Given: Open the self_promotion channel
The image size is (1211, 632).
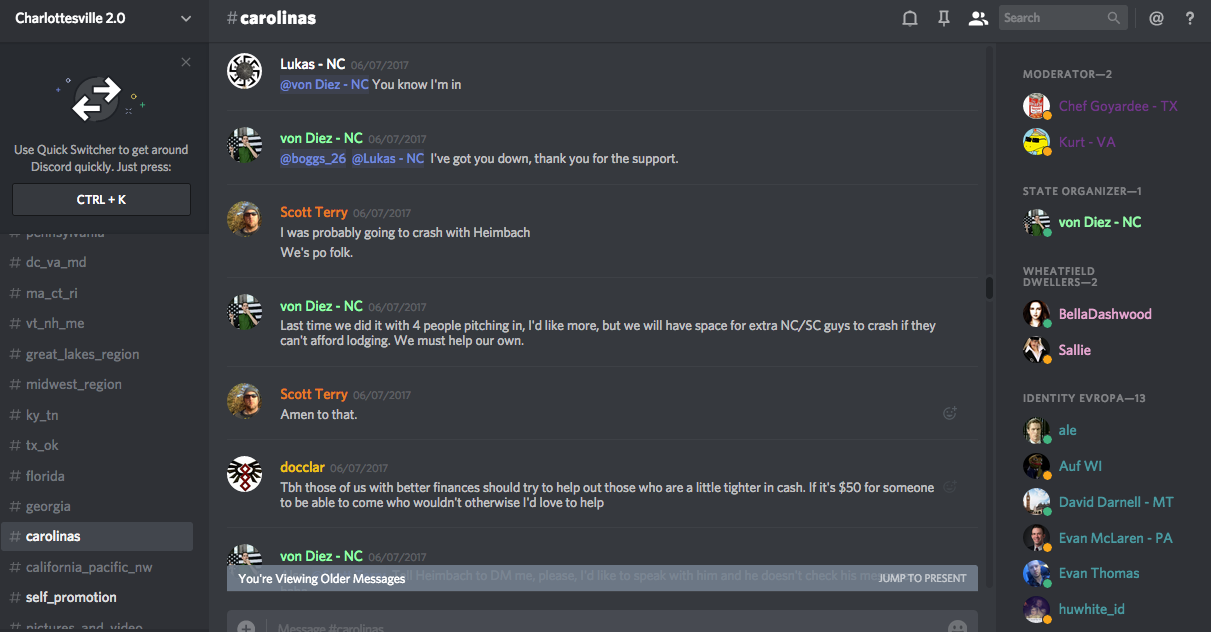Looking at the screenshot, I should (x=71, y=597).
